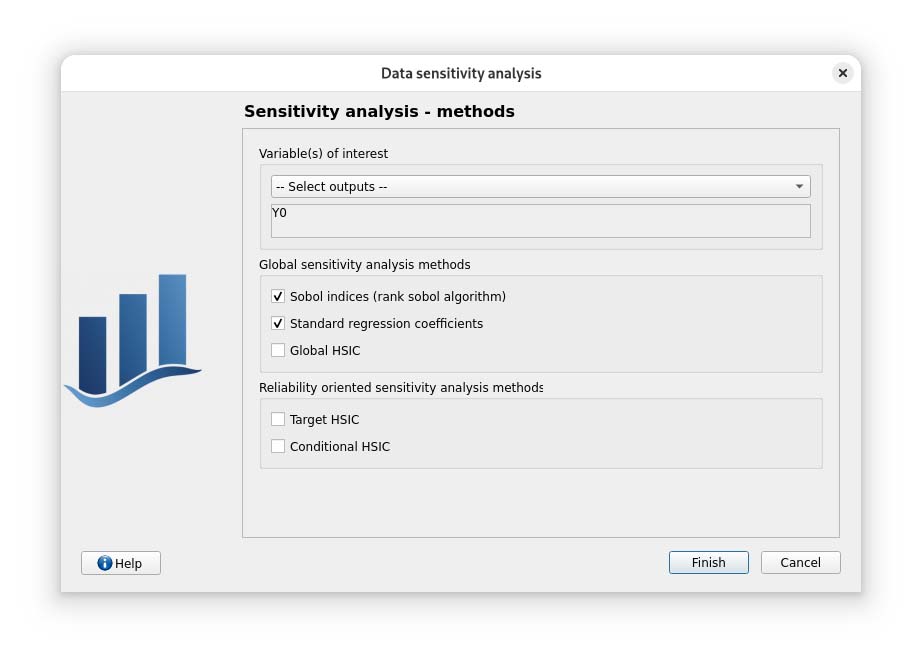The width and height of the screenshot is (922, 659).
Task: Cancel the sensitivity analysis wizard
Action: 800,563
